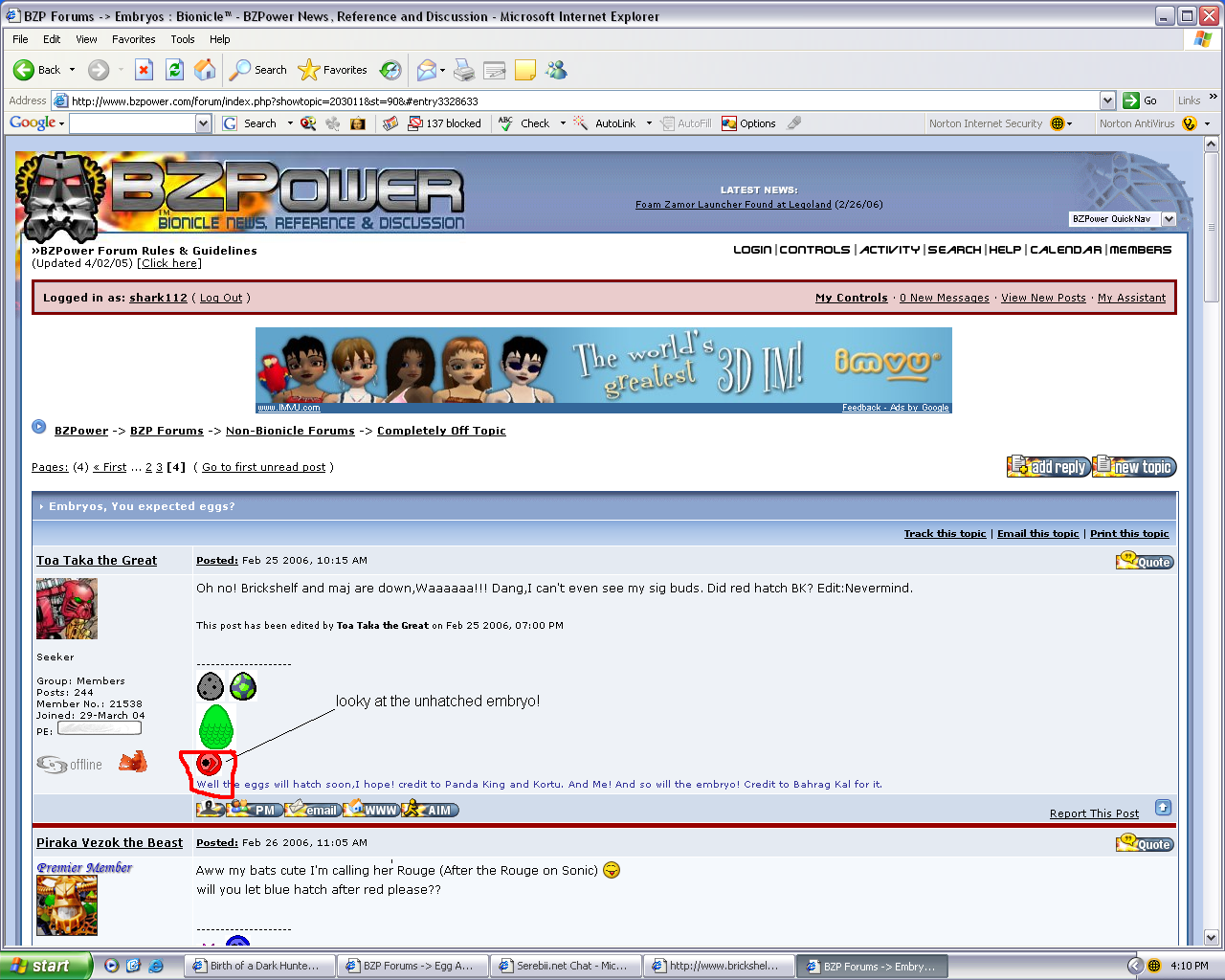Viewport: 1225px width, 980px height.
Task: Expand the Links toolbar chevron
Action: [1214, 97]
